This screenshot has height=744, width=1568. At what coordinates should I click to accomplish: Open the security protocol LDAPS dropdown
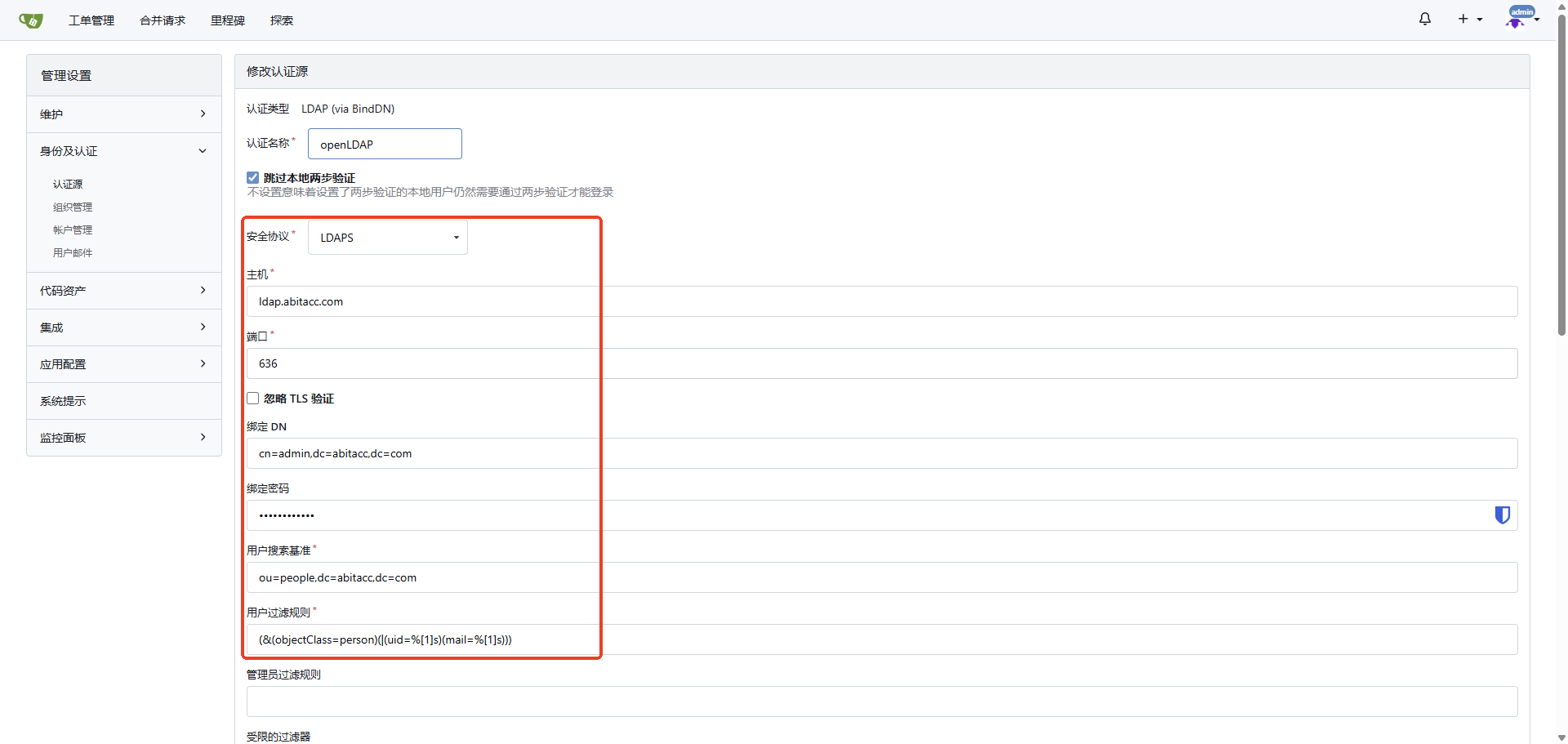click(387, 238)
